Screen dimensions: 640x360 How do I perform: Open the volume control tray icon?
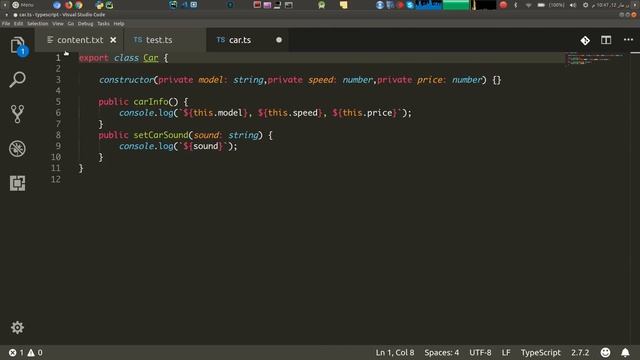click(573, 5)
